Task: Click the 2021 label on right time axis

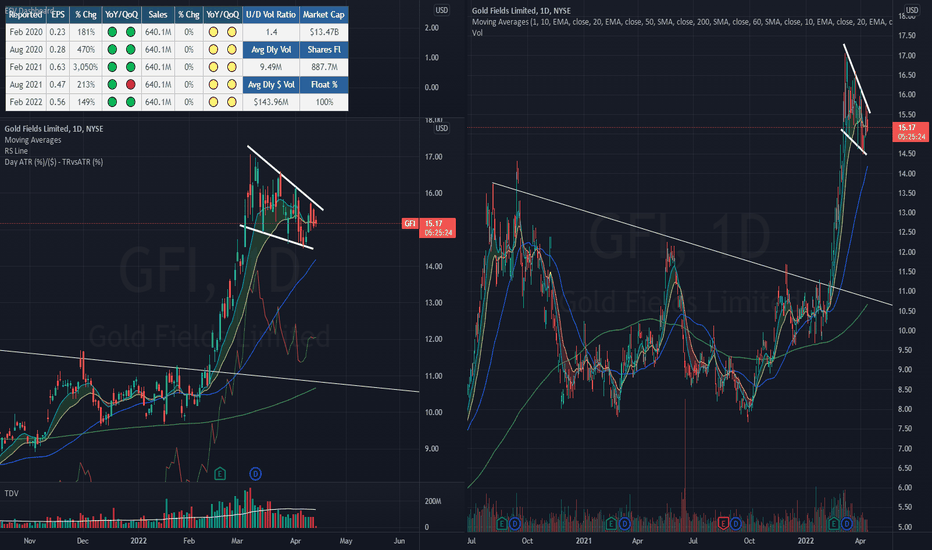Action: [x=584, y=541]
